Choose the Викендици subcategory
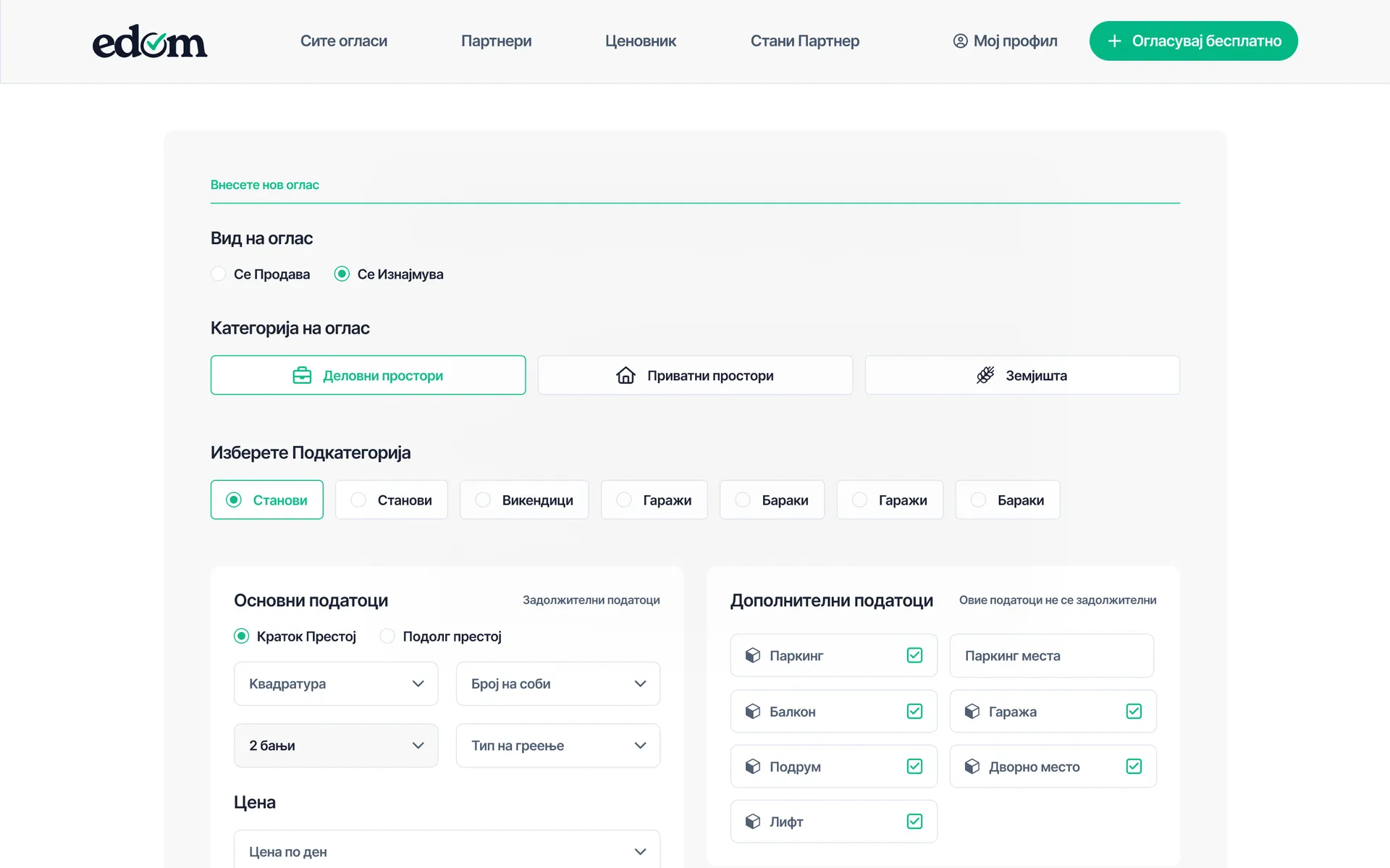 coord(524,500)
